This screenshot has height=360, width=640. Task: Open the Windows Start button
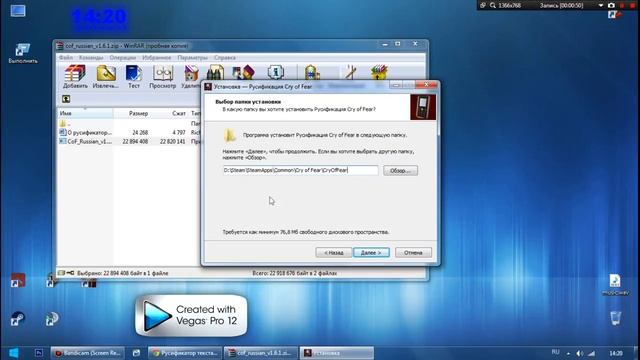click(13, 353)
